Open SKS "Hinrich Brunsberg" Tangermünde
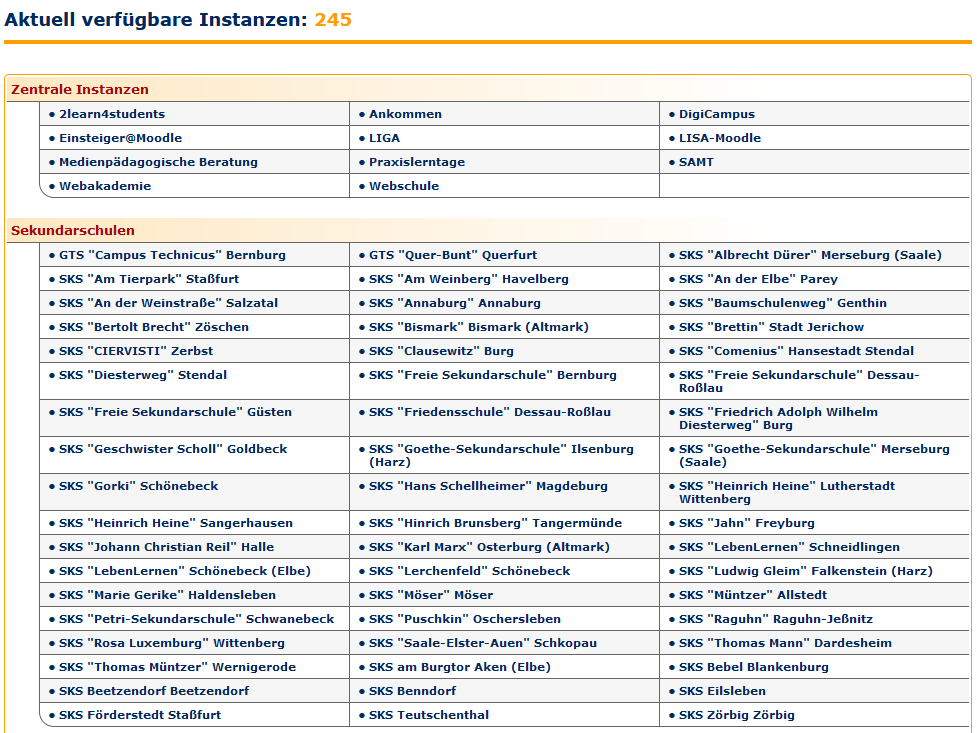978x733 pixels. click(x=495, y=523)
